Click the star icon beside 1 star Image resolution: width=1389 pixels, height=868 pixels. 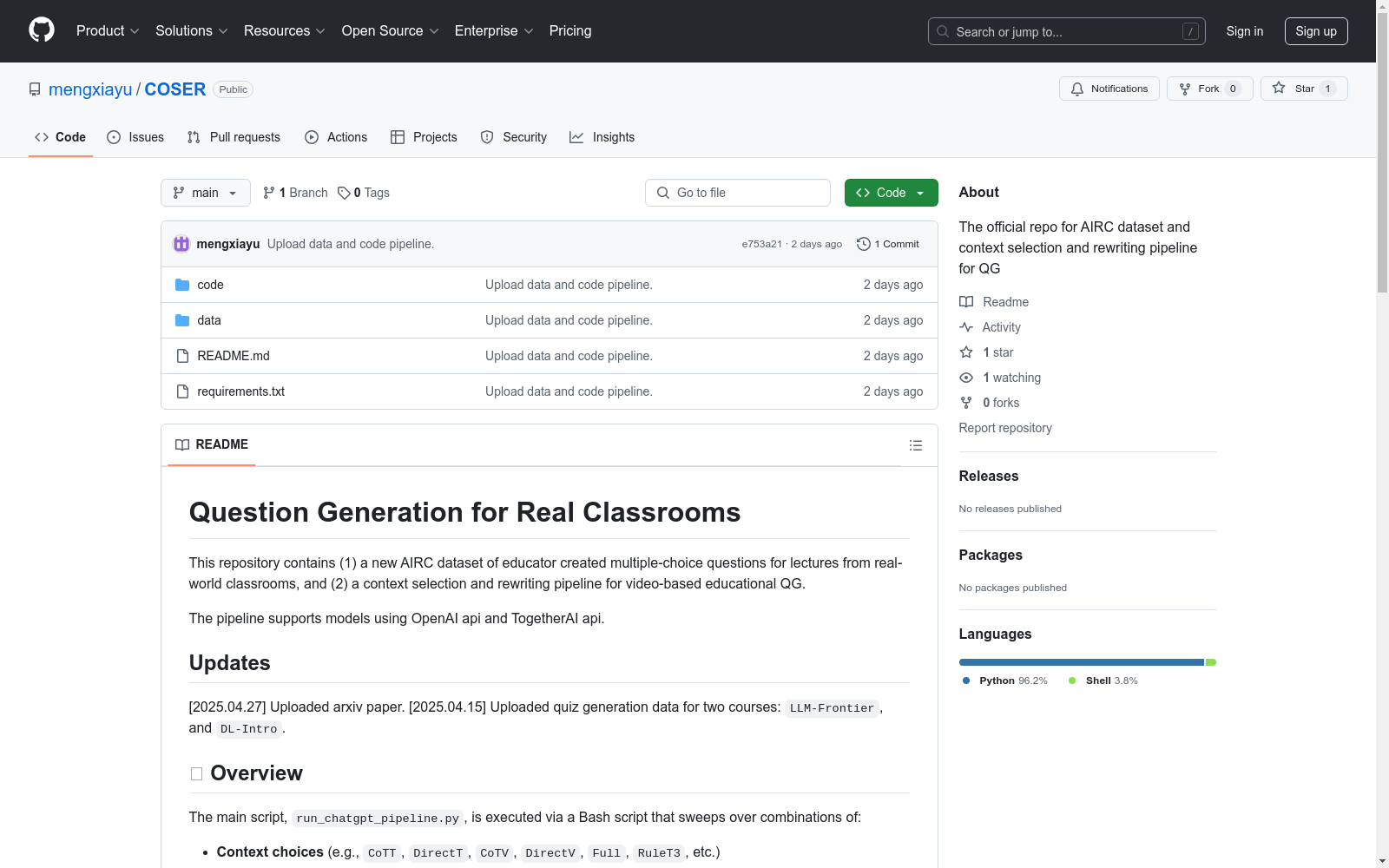[966, 352]
